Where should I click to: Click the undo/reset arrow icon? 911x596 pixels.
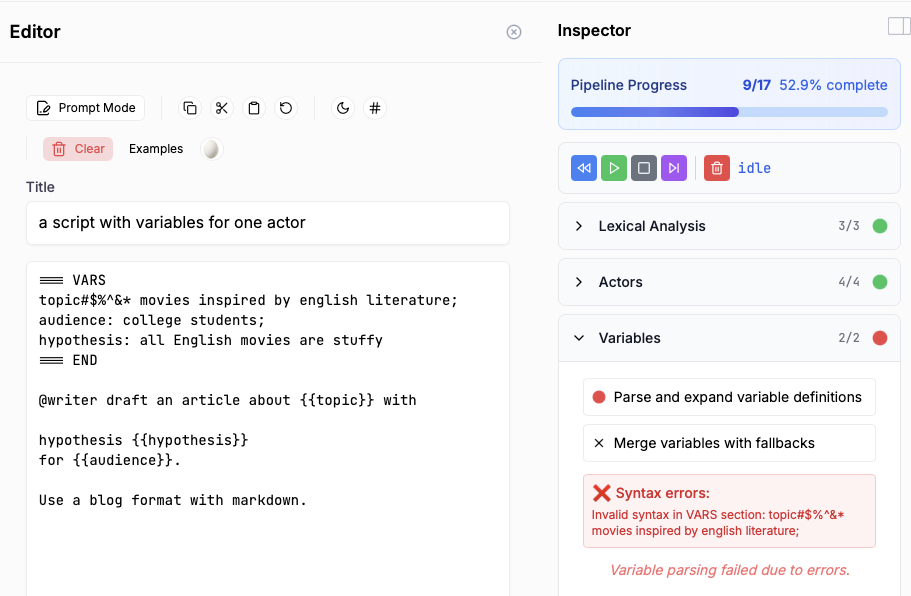click(286, 108)
